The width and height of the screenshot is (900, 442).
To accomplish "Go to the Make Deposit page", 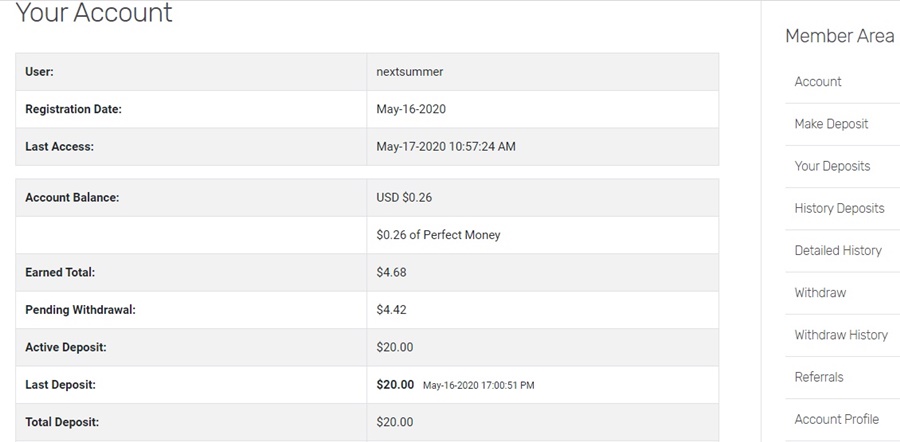I will [831, 124].
